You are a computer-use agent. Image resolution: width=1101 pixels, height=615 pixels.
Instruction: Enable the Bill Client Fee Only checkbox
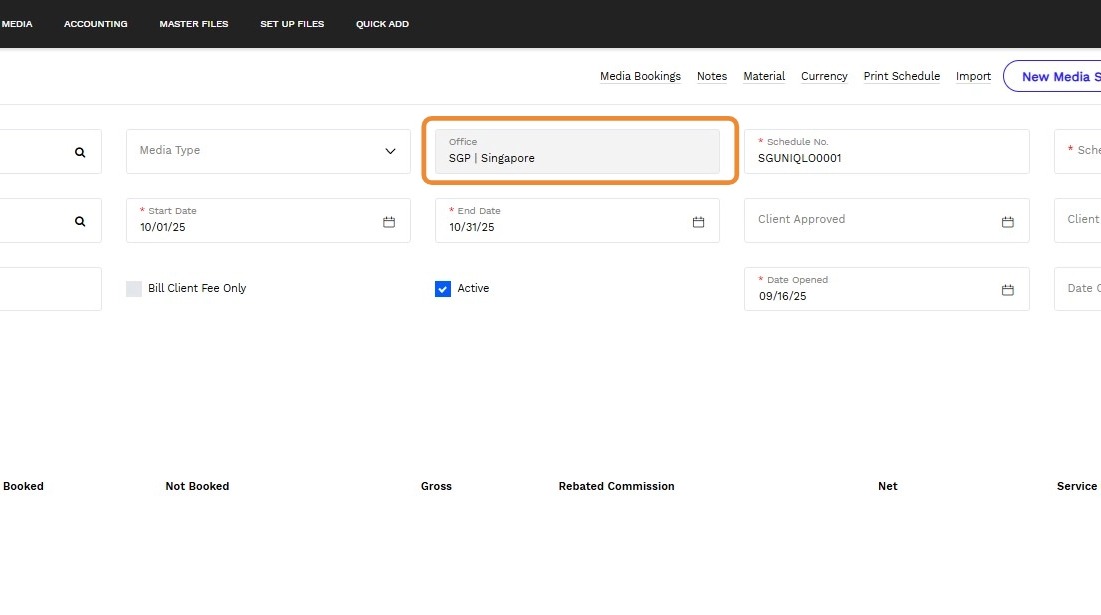(134, 289)
